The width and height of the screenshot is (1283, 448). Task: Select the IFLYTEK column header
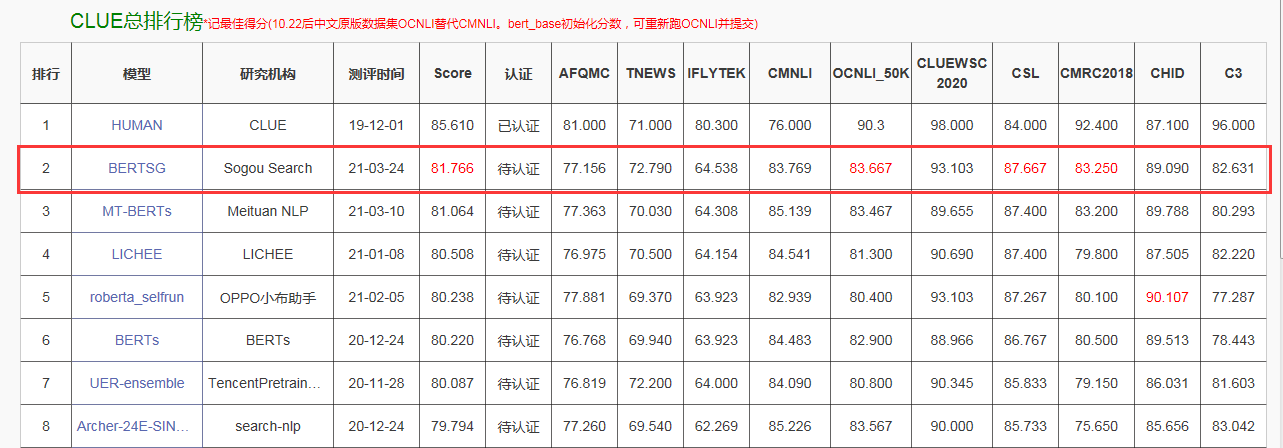(x=716, y=74)
